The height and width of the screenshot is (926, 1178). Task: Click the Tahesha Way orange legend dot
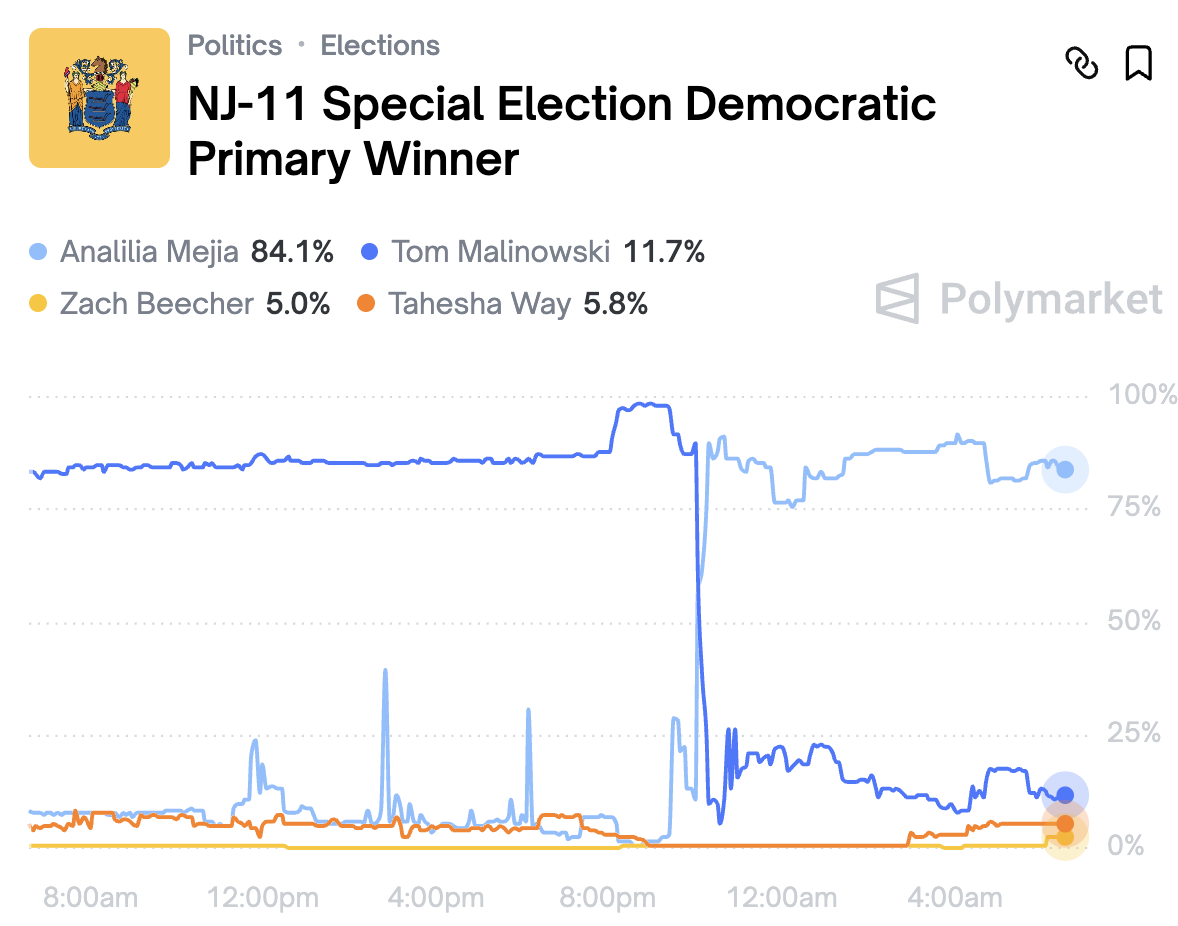[x=367, y=304]
